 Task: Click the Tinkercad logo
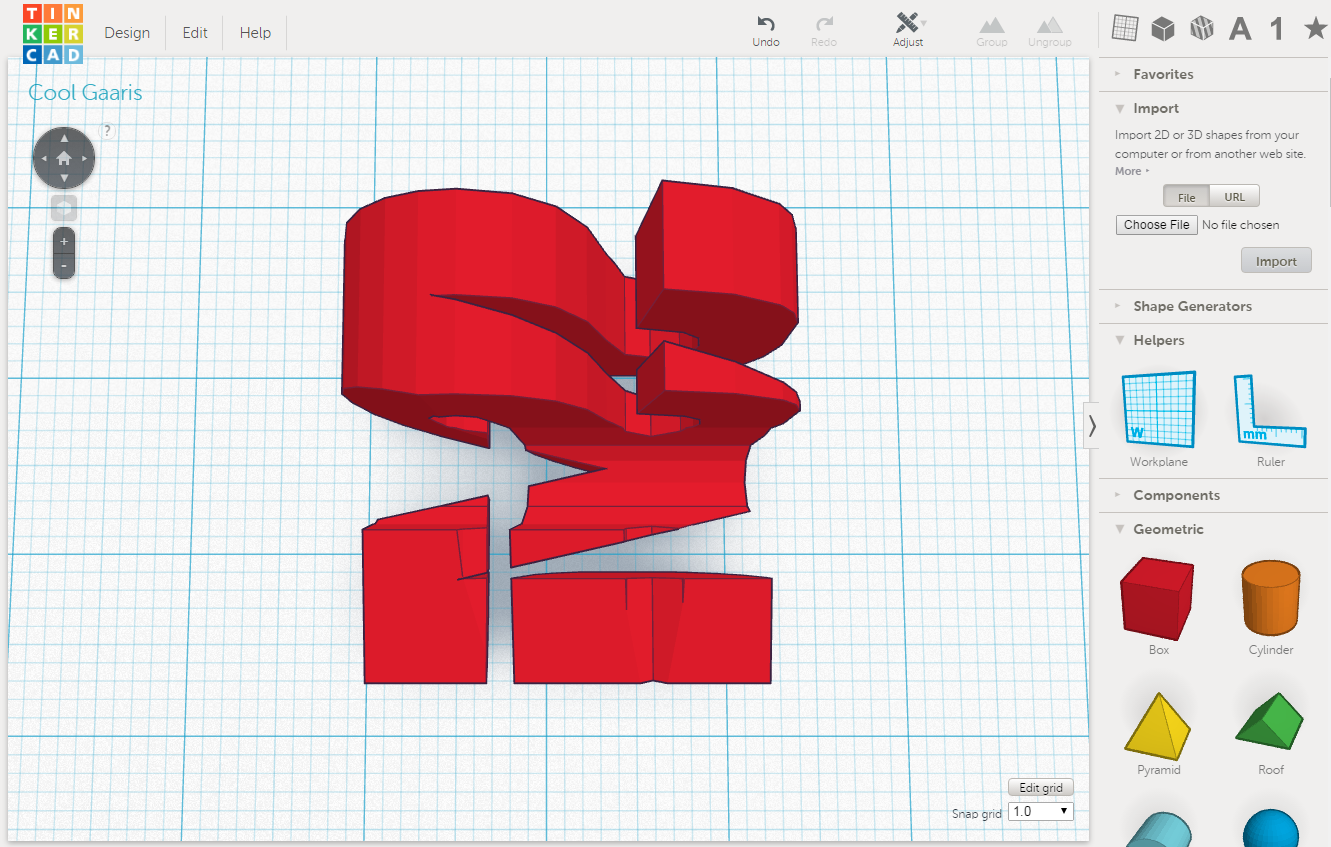pos(52,32)
